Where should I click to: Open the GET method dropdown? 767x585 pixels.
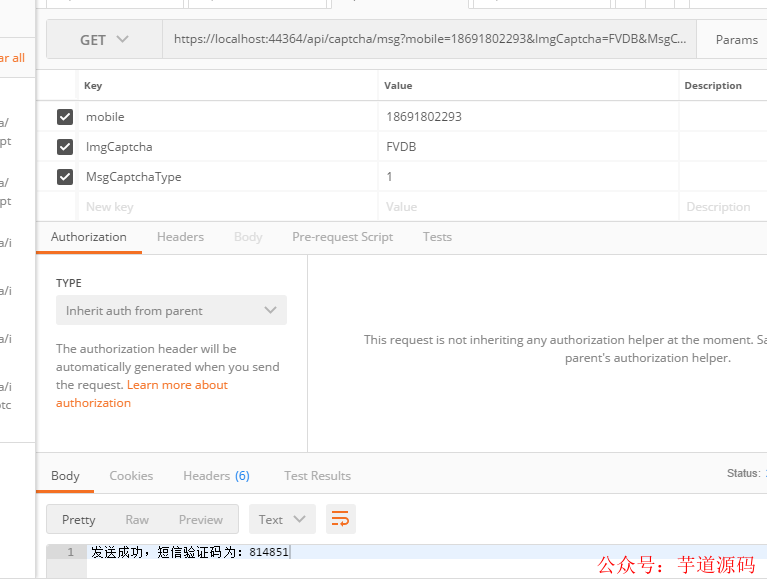coord(104,40)
